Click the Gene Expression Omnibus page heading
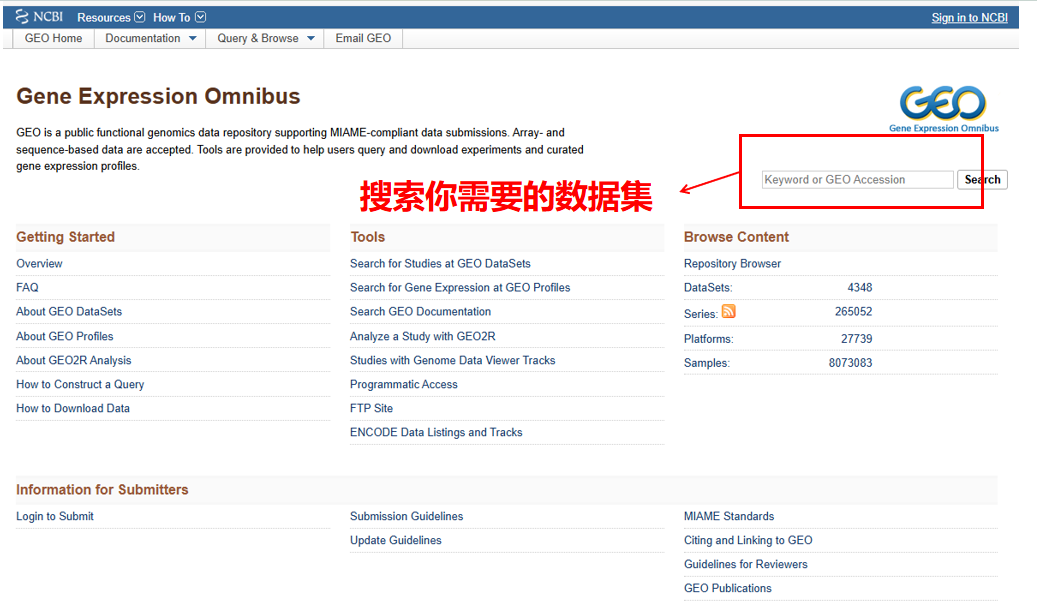 [x=158, y=96]
